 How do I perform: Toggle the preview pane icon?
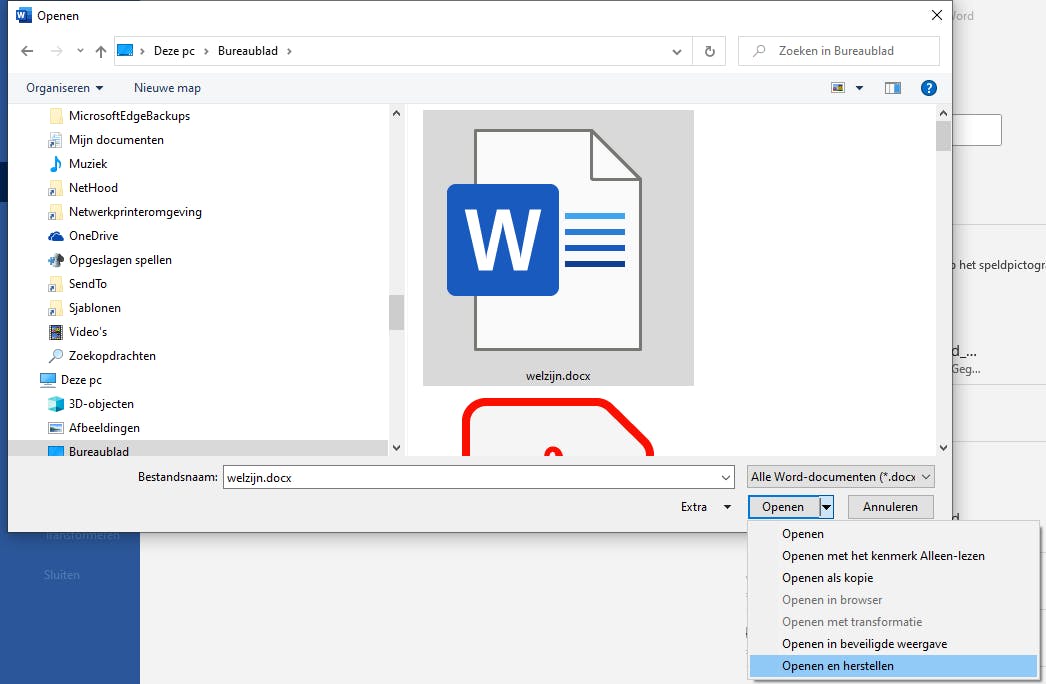coord(893,88)
